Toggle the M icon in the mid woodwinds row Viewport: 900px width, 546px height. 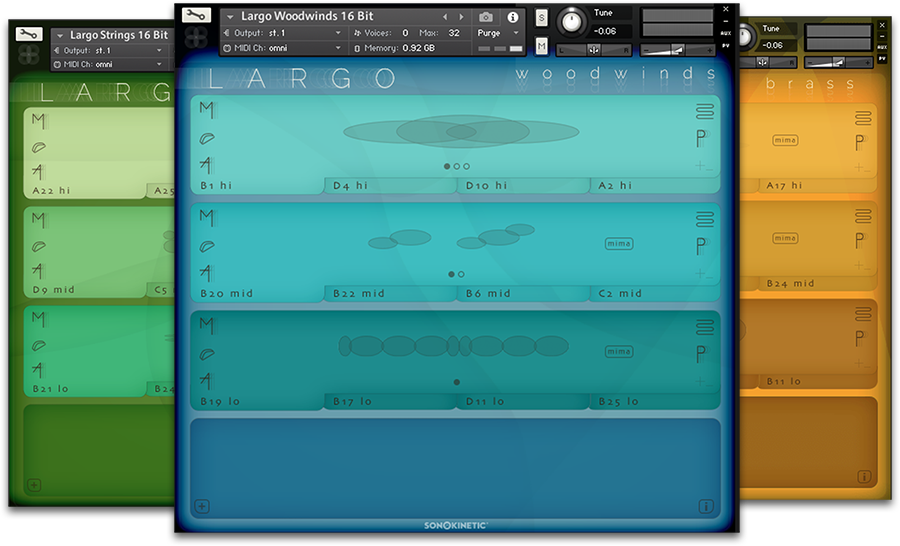206,217
